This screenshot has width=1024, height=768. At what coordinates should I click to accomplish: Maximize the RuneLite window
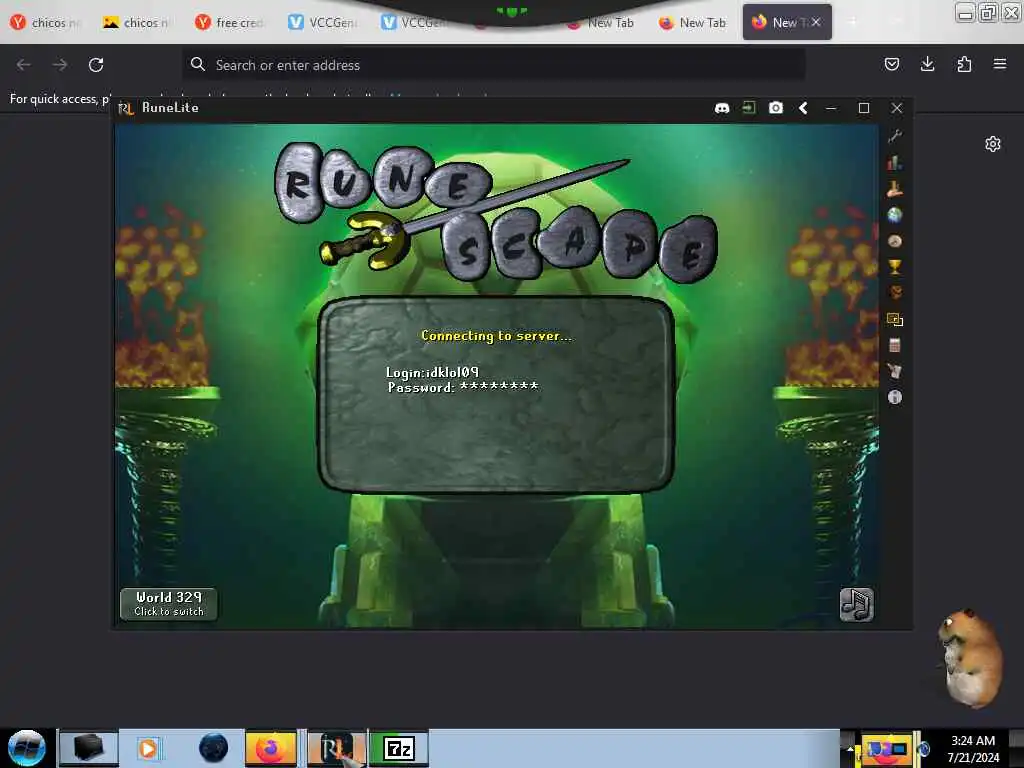tap(863, 108)
